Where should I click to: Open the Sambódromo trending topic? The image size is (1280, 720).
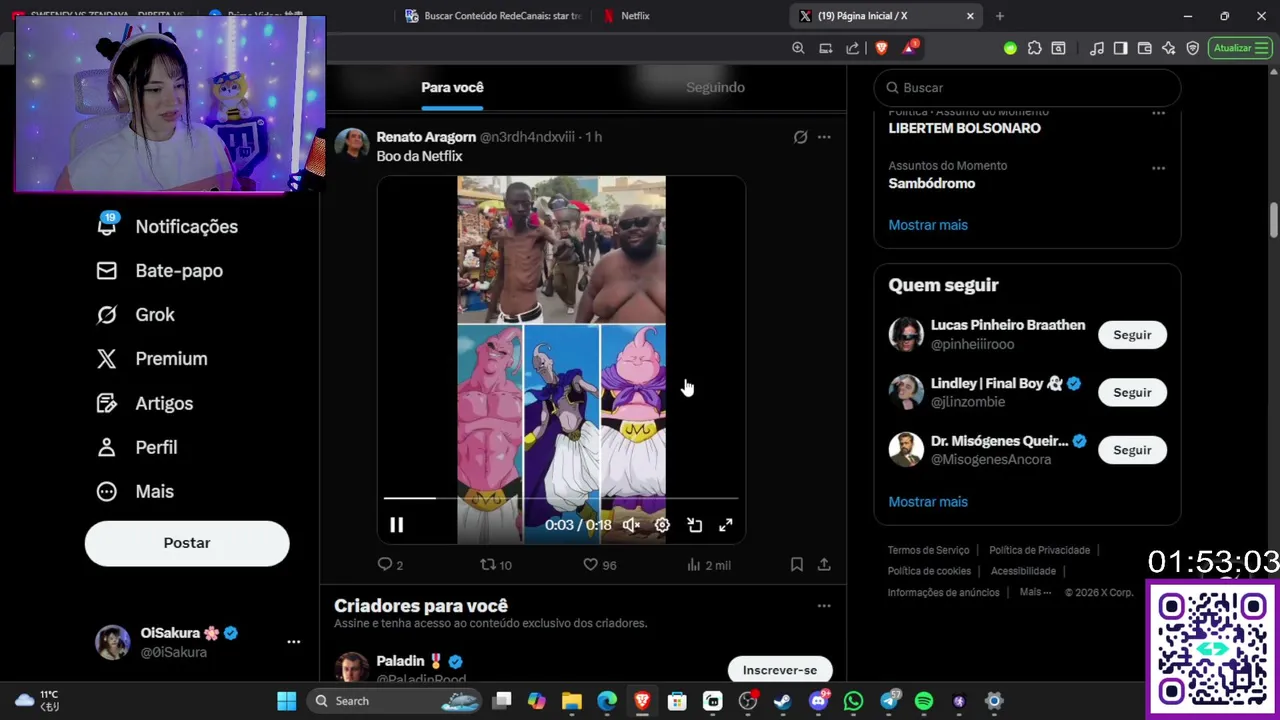point(931,183)
